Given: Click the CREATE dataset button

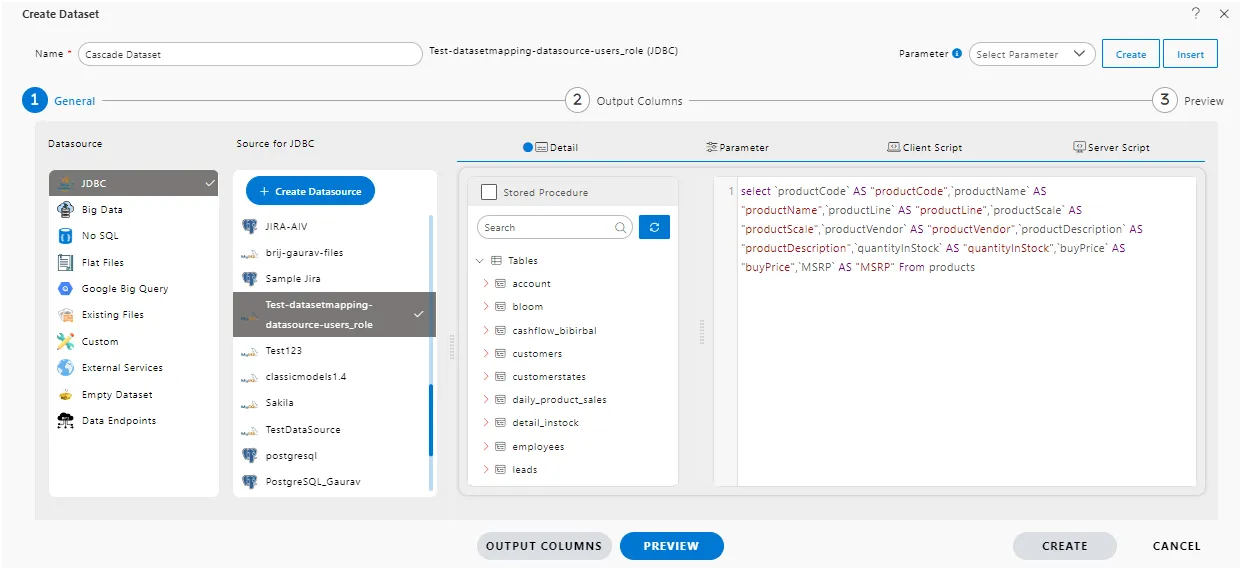Looking at the screenshot, I should coord(1064,546).
